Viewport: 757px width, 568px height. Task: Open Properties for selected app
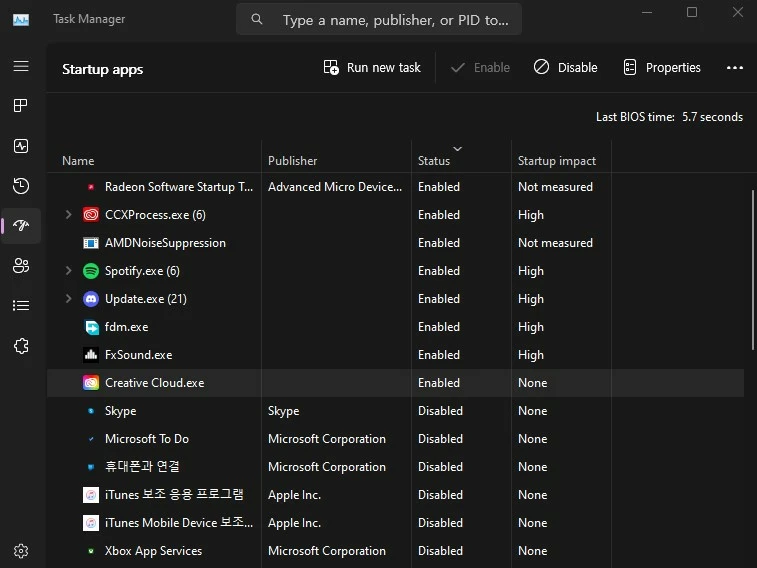pyautogui.click(x=662, y=68)
